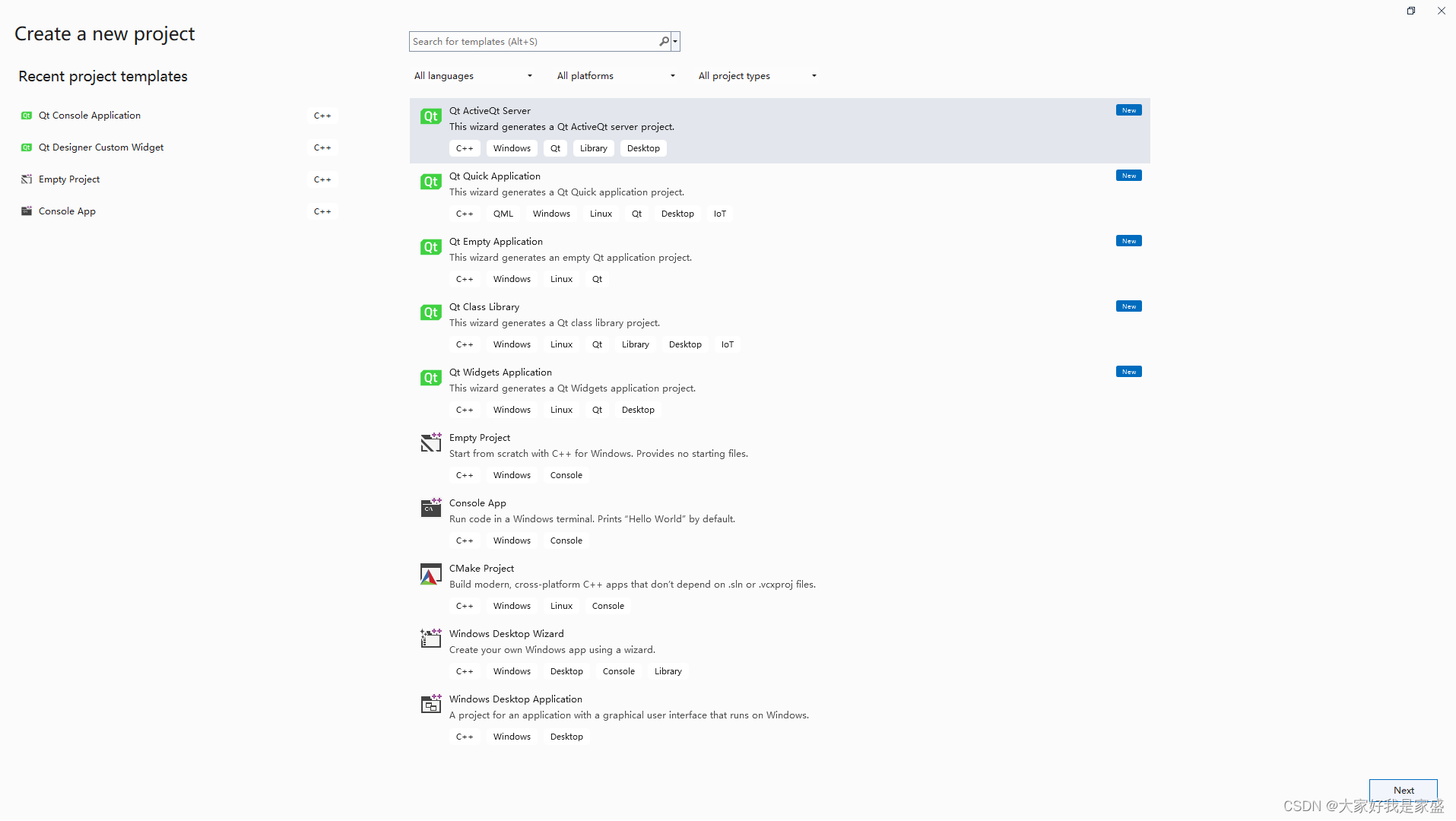The image size is (1456, 821).
Task: Select Qt Class Library template title
Action: tap(484, 307)
